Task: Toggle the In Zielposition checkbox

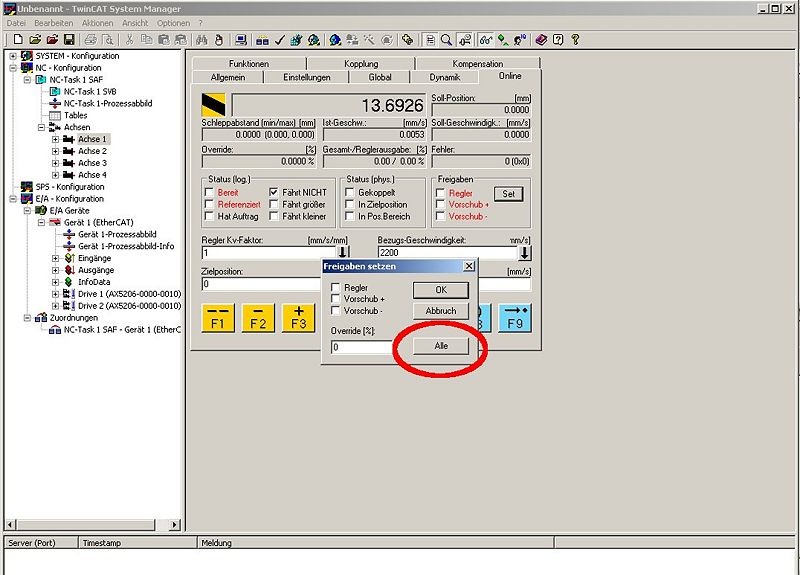Action: pyautogui.click(x=350, y=204)
